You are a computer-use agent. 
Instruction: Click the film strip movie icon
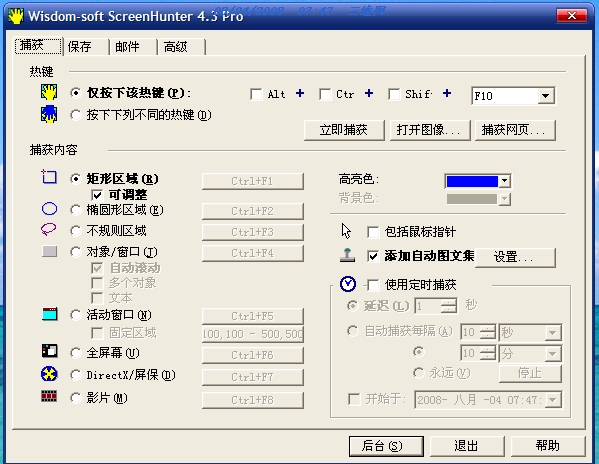pos(49,396)
